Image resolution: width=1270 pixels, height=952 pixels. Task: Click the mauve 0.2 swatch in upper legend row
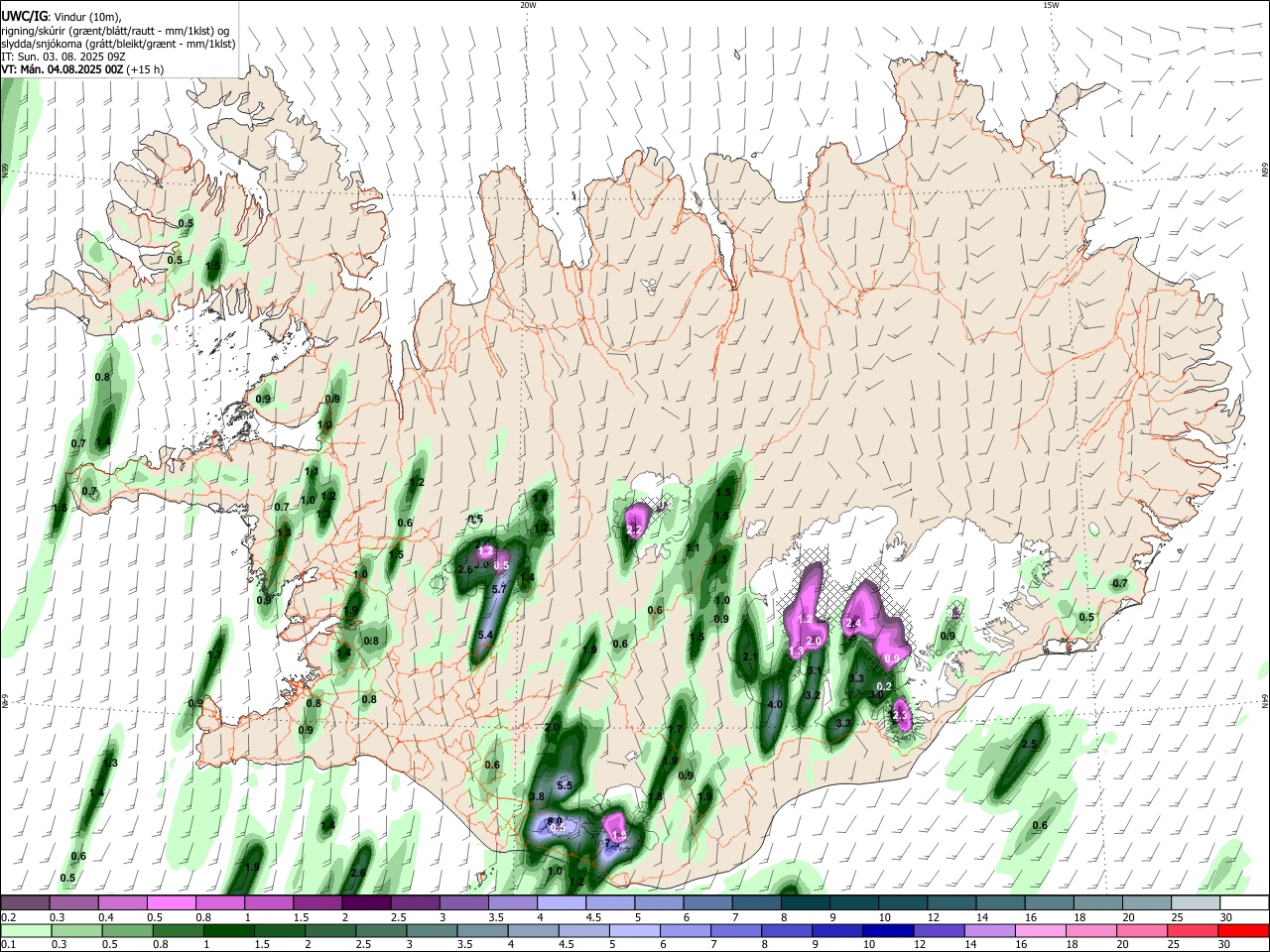coord(25,902)
